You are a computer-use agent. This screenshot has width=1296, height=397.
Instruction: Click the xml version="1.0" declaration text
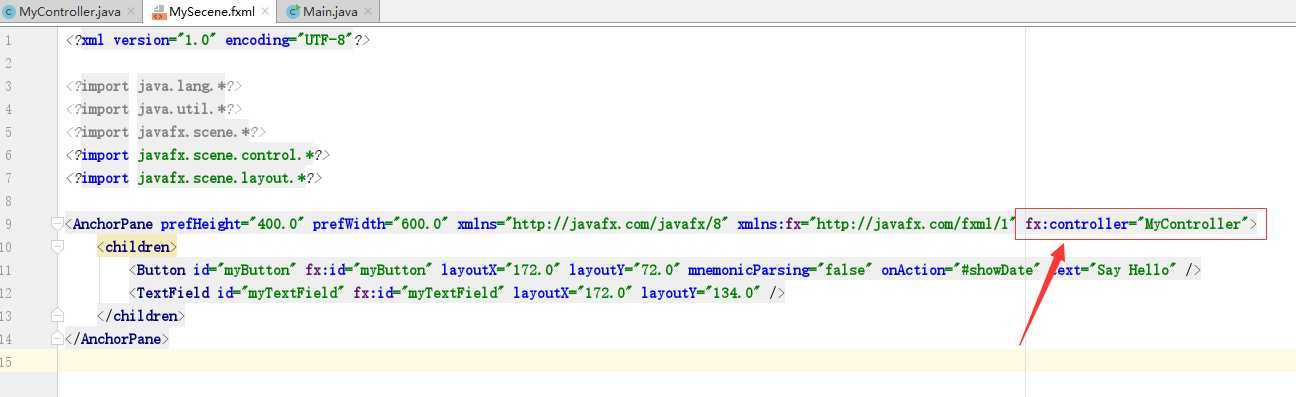[148, 40]
